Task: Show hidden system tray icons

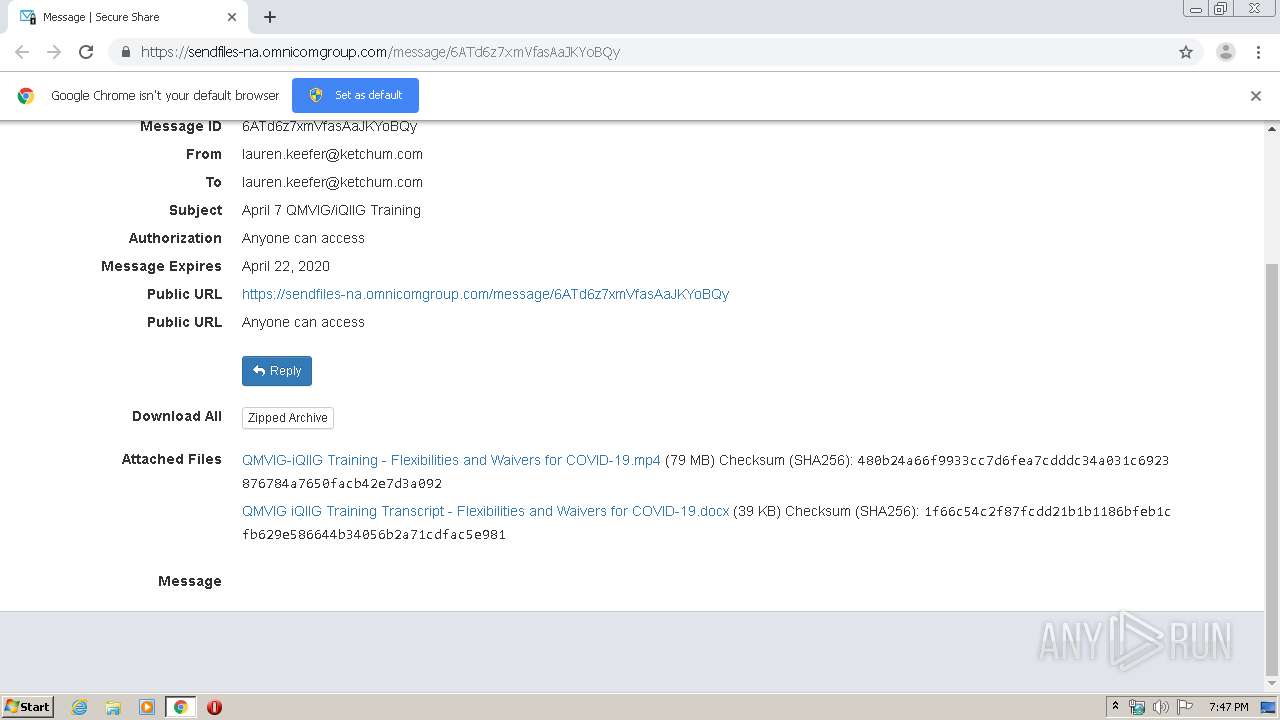Action: [x=1115, y=707]
